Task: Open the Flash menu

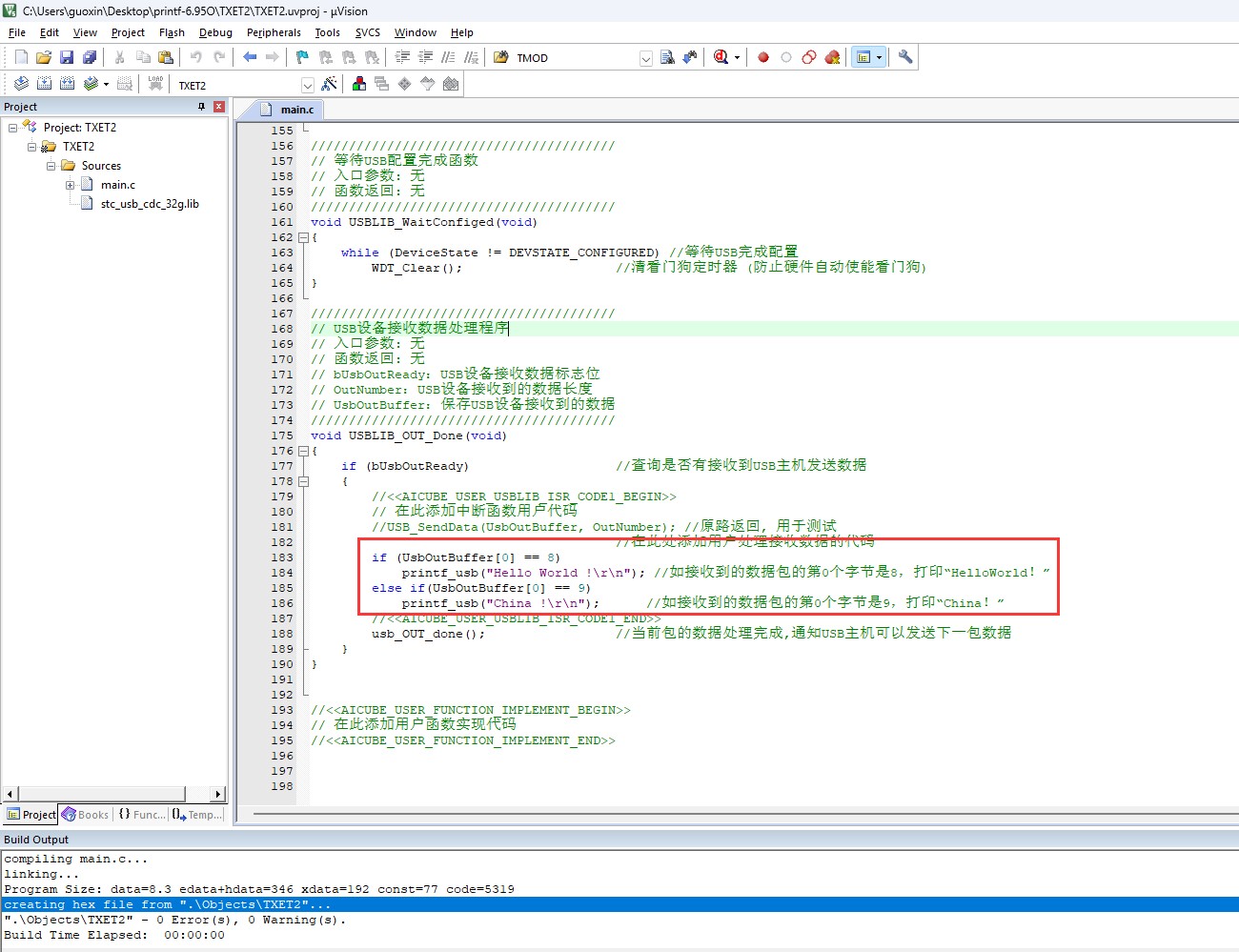Action: click(172, 32)
